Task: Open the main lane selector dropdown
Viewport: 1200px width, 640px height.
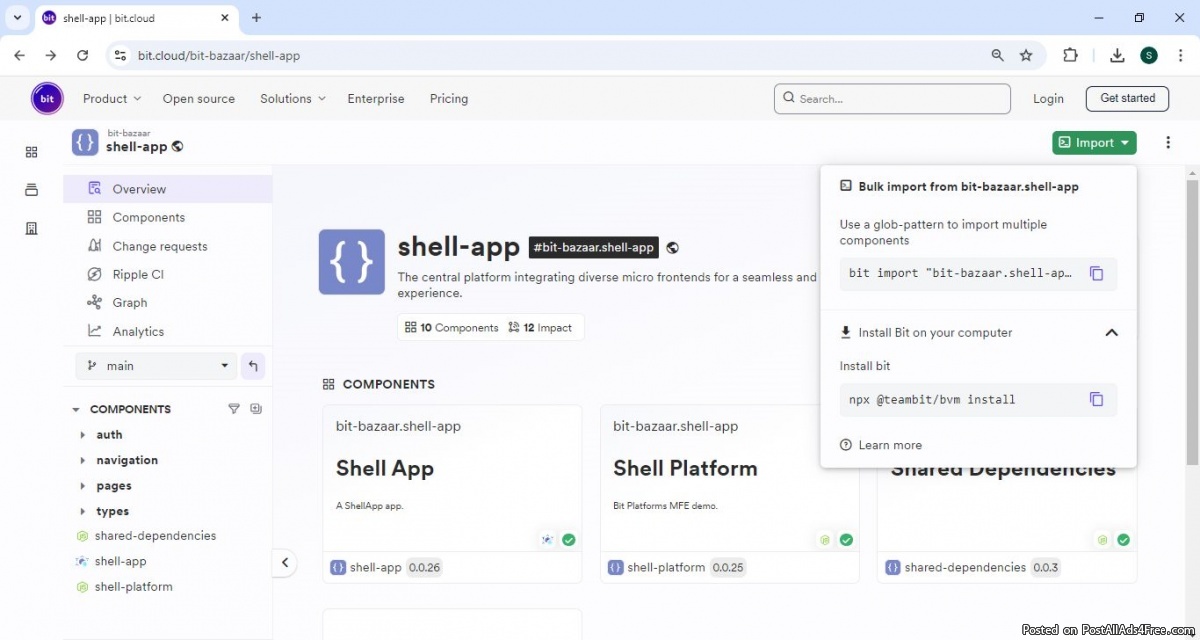Action: click(x=156, y=366)
